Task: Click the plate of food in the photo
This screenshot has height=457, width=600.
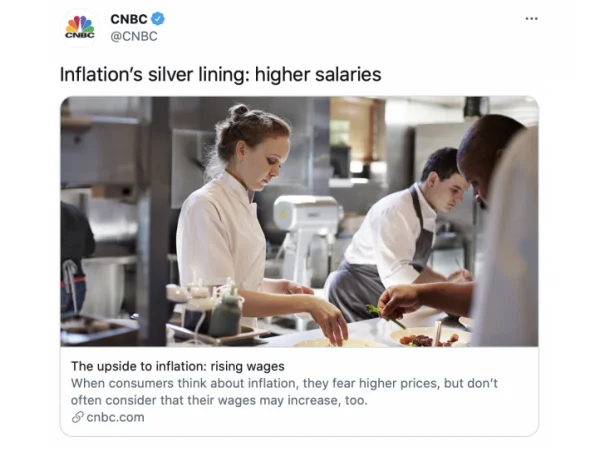Action: click(x=429, y=337)
